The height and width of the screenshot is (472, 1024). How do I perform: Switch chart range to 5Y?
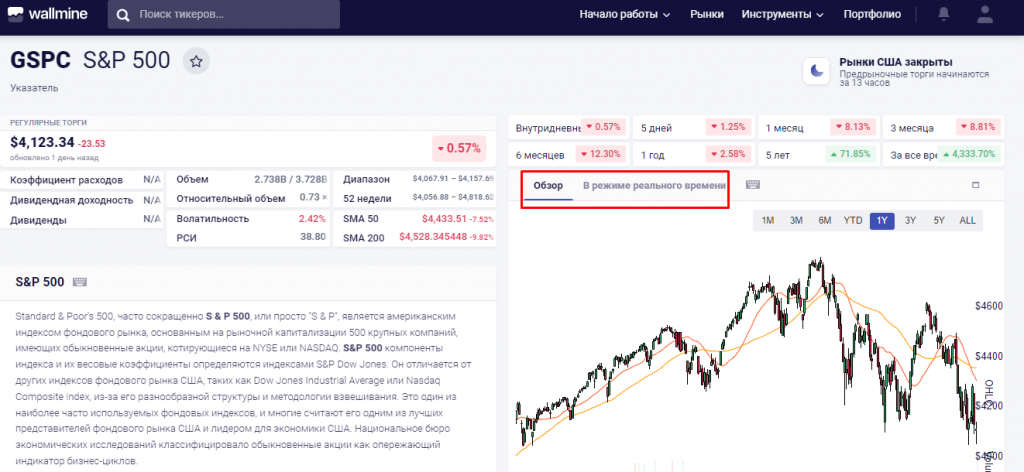(x=939, y=220)
